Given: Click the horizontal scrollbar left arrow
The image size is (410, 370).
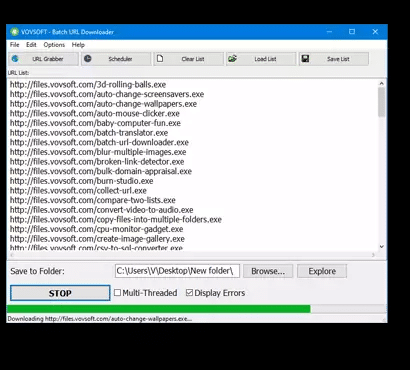Looking at the screenshot, I should [x=12, y=255].
